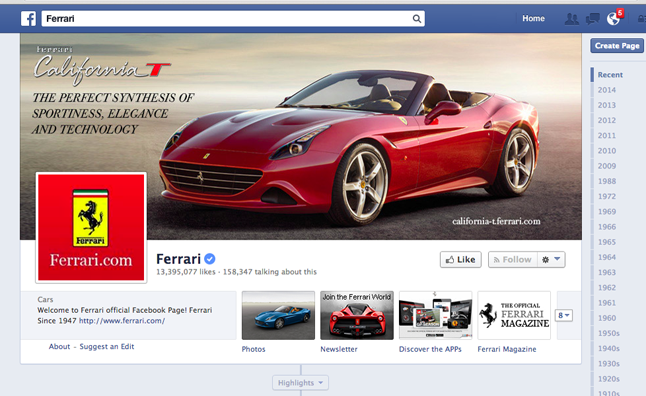Image resolution: width=646 pixels, height=396 pixels.
Task: Jump to 1950s in the timeline
Action: (x=609, y=333)
